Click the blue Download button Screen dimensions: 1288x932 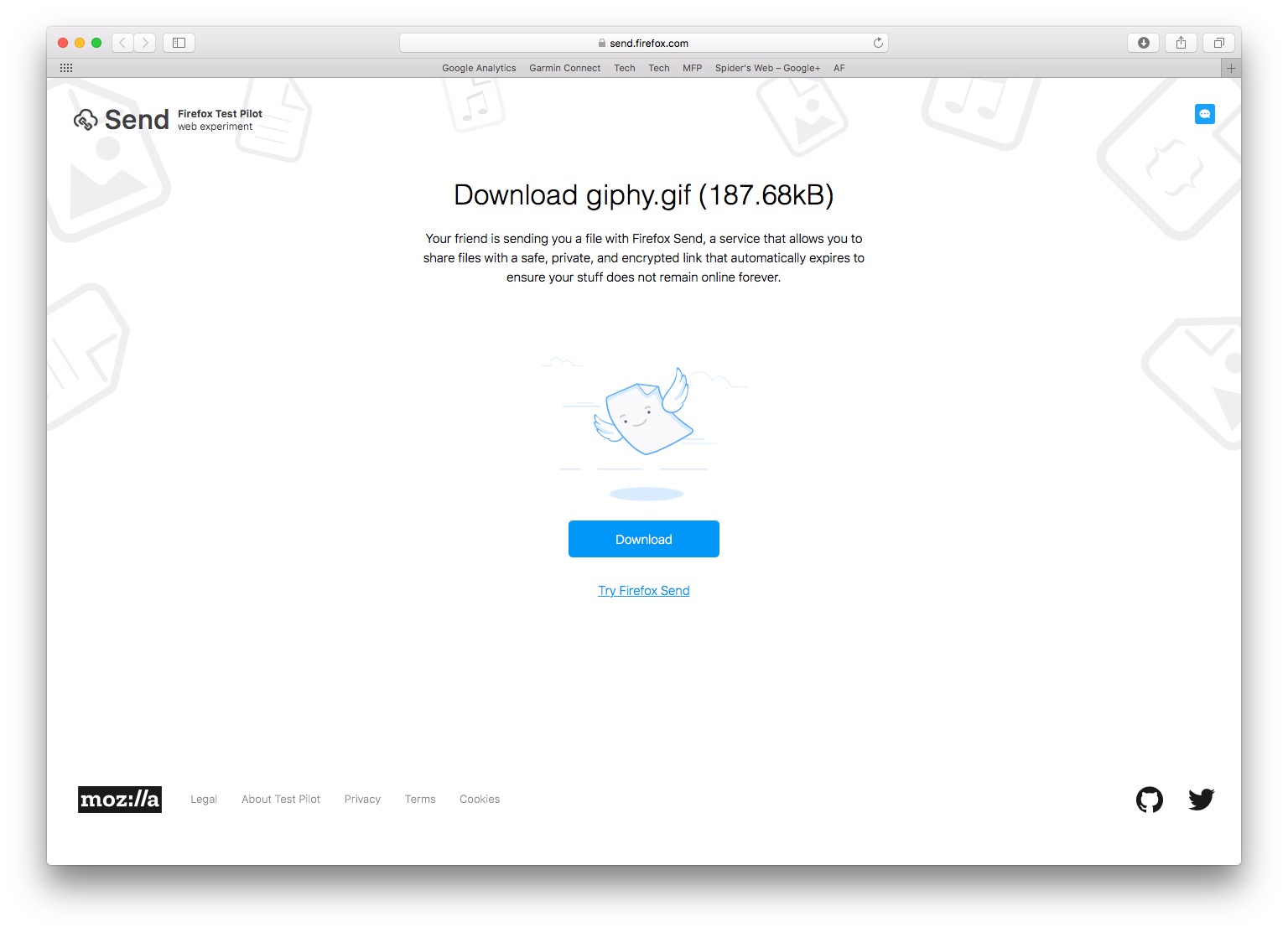click(643, 539)
